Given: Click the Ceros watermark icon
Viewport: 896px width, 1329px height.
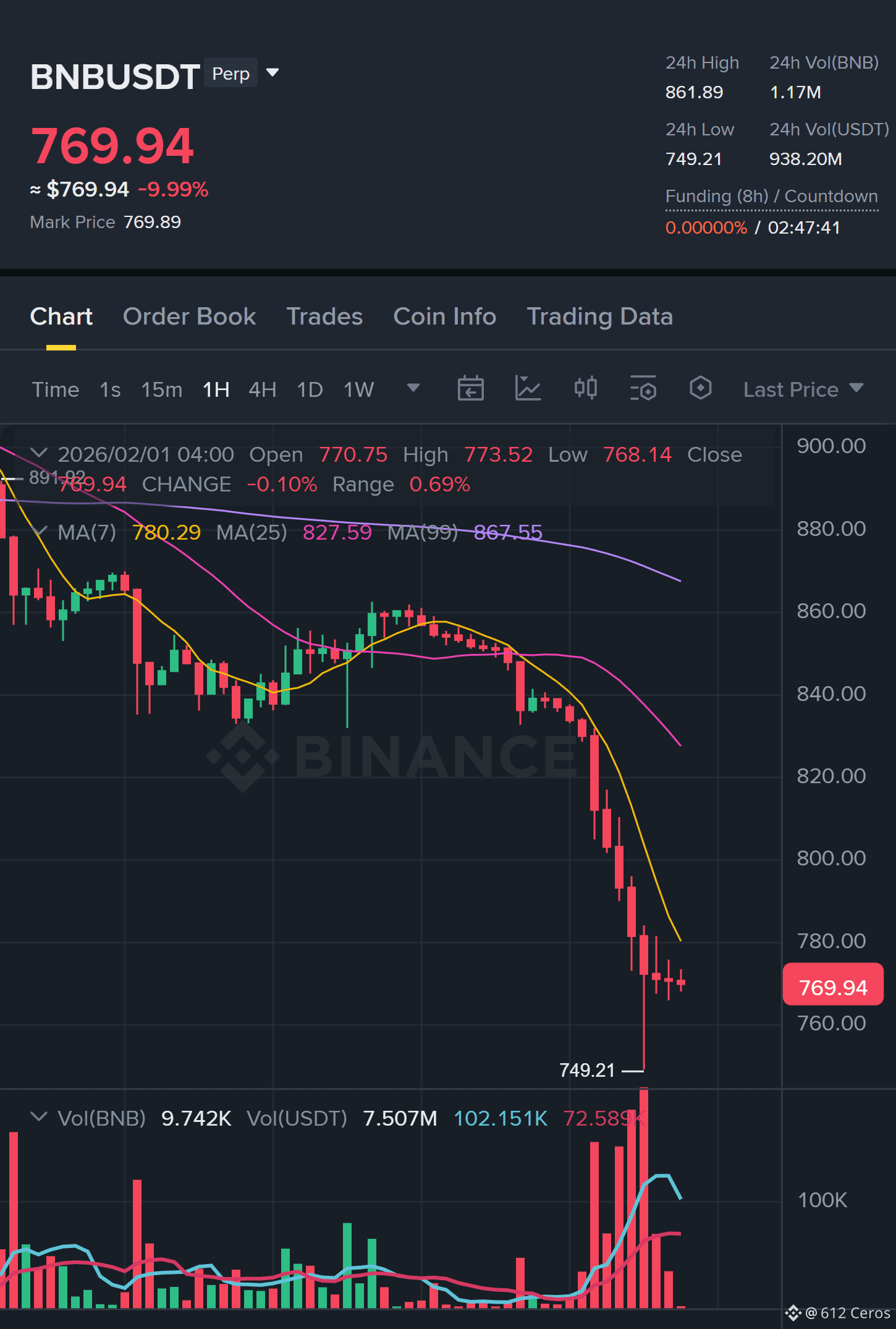Looking at the screenshot, I should 793,1312.
